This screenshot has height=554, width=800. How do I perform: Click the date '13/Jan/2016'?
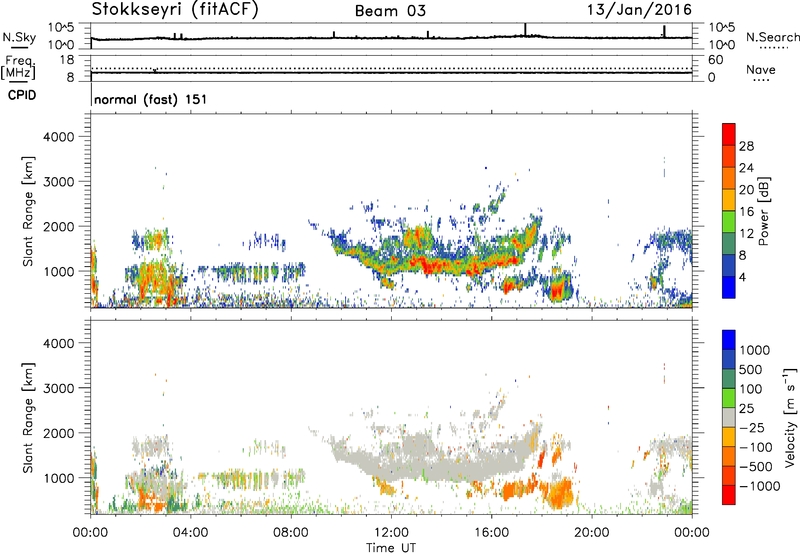click(x=639, y=9)
